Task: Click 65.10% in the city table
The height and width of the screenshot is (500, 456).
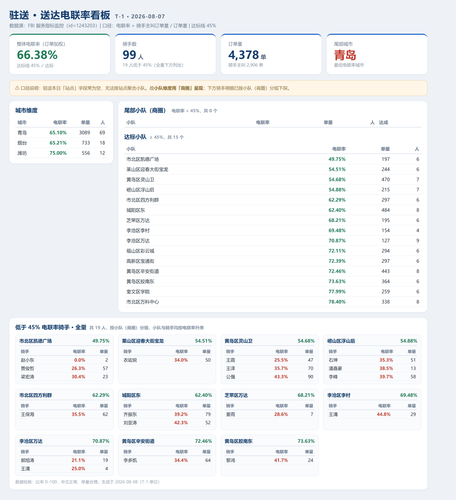Action: [x=58, y=133]
